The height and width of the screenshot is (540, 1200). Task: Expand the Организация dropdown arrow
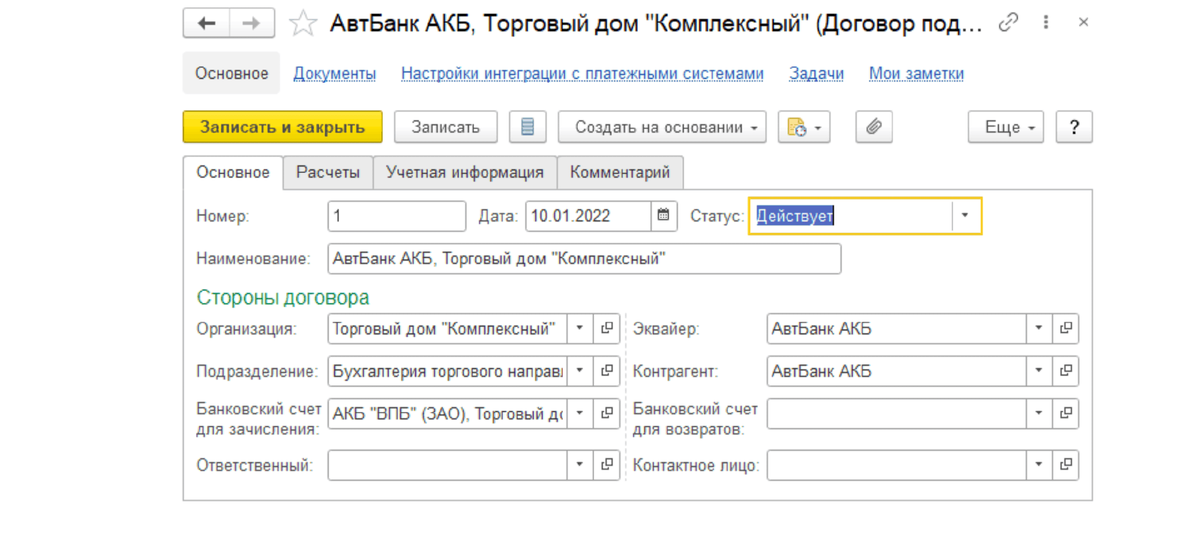pos(580,328)
